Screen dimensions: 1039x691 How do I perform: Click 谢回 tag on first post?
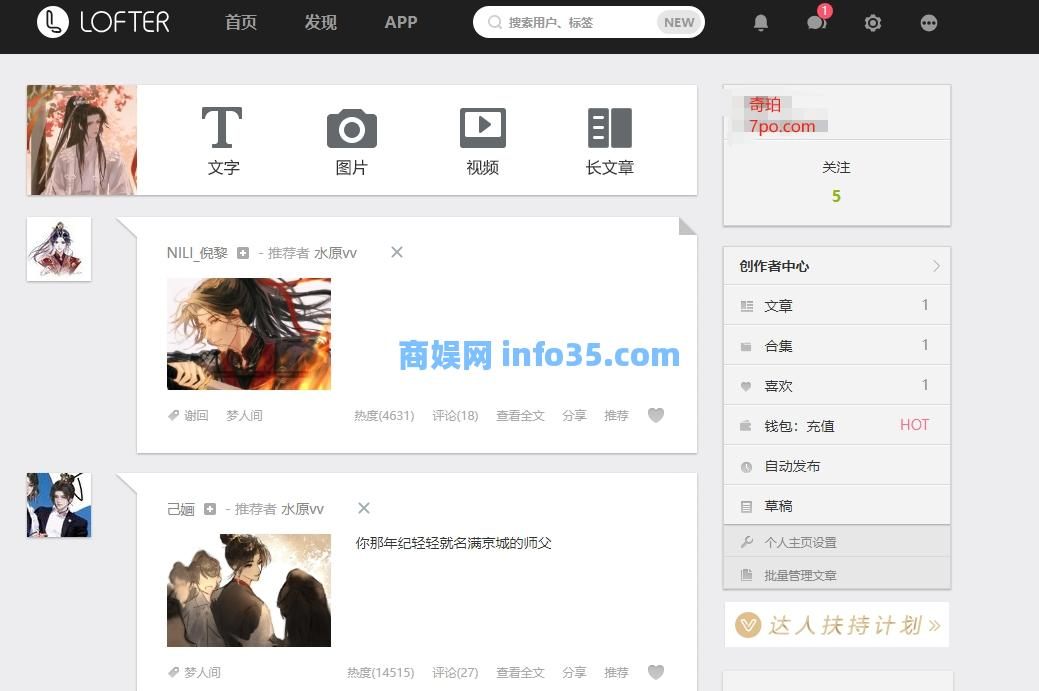pyautogui.click(x=196, y=415)
